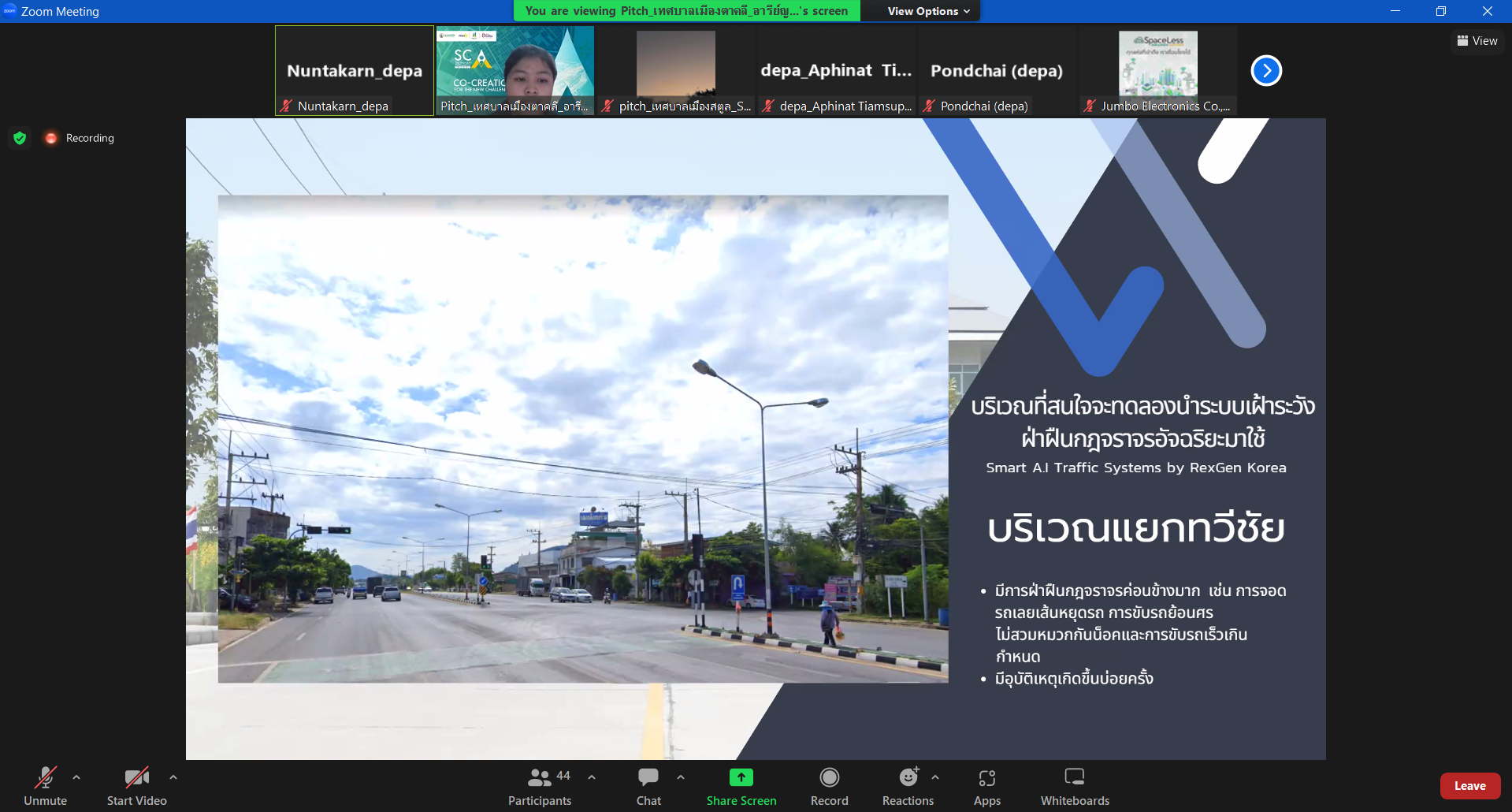Unmute the microphone

pos(45,786)
